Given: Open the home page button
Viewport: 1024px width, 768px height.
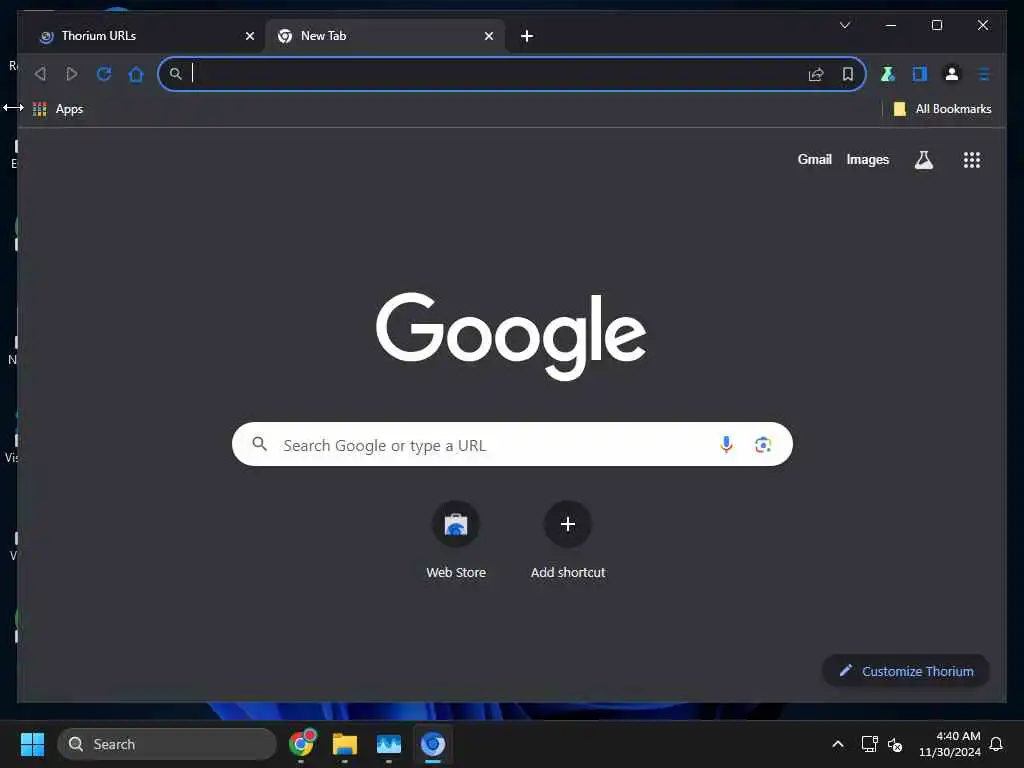Looking at the screenshot, I should coord(136,74).
